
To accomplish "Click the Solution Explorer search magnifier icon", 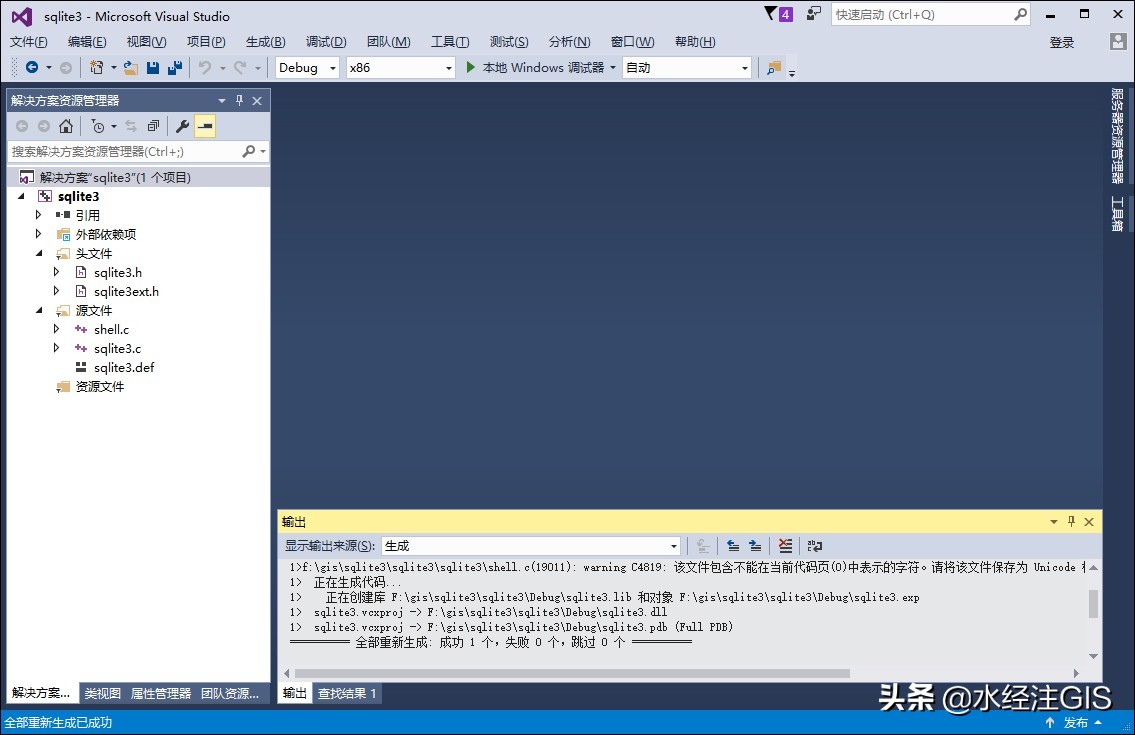I will point(248,151).
